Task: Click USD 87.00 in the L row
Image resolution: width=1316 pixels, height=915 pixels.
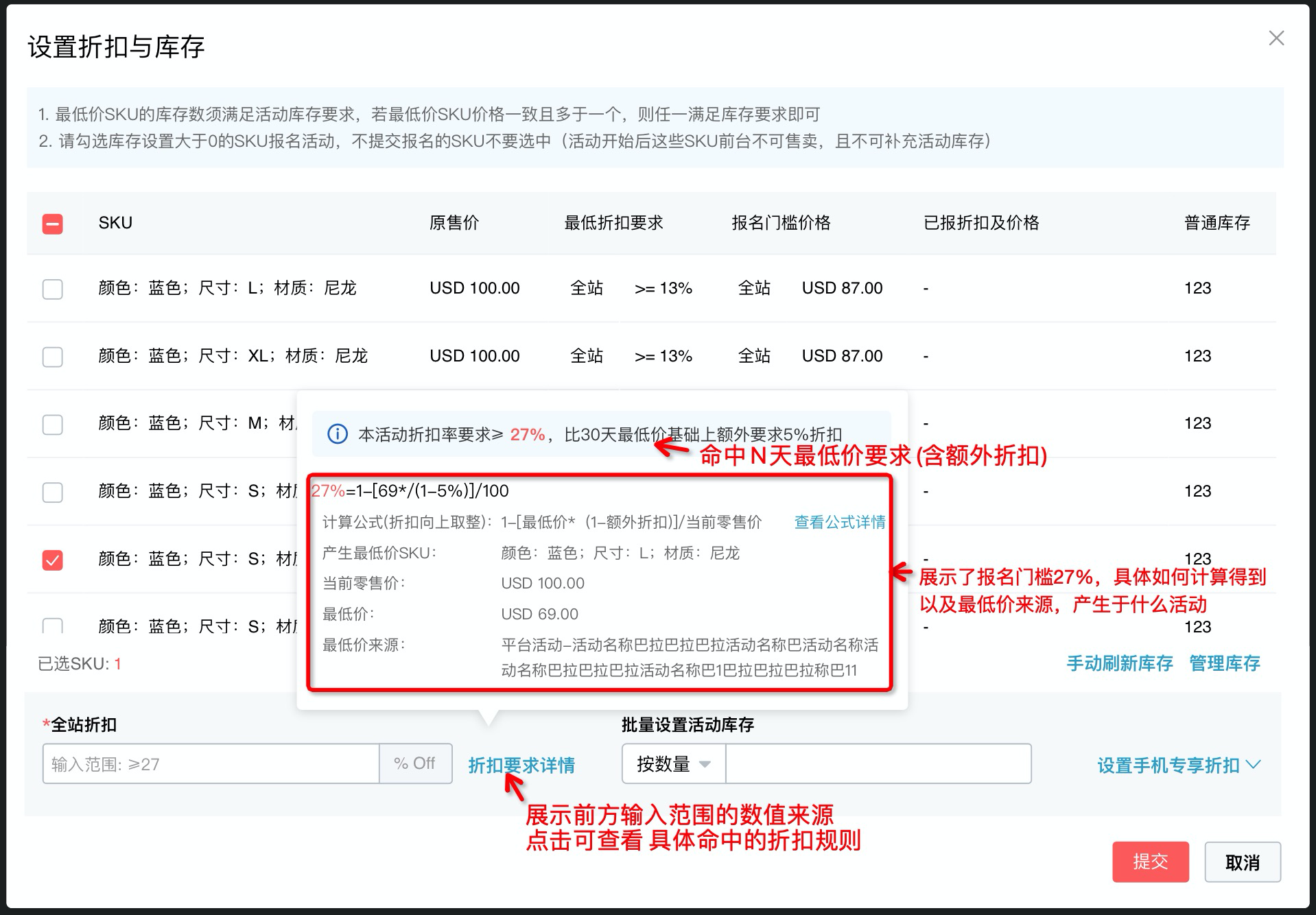Action: (843, 288)
